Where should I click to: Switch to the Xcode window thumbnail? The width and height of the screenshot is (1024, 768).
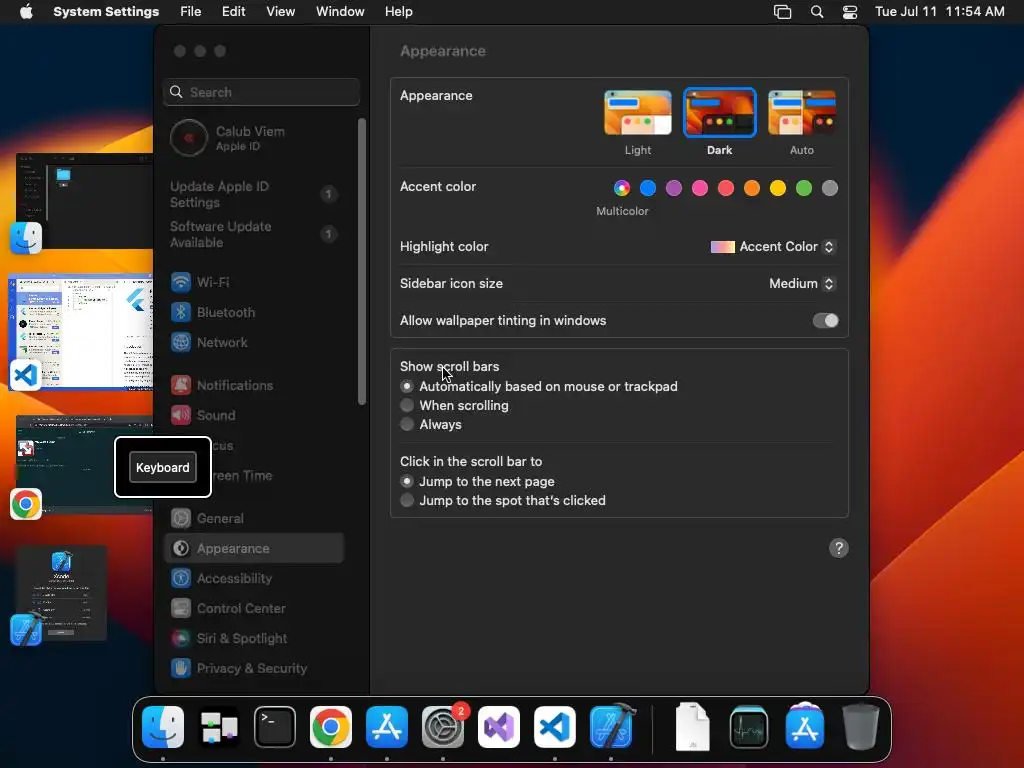tap(61, 593)
